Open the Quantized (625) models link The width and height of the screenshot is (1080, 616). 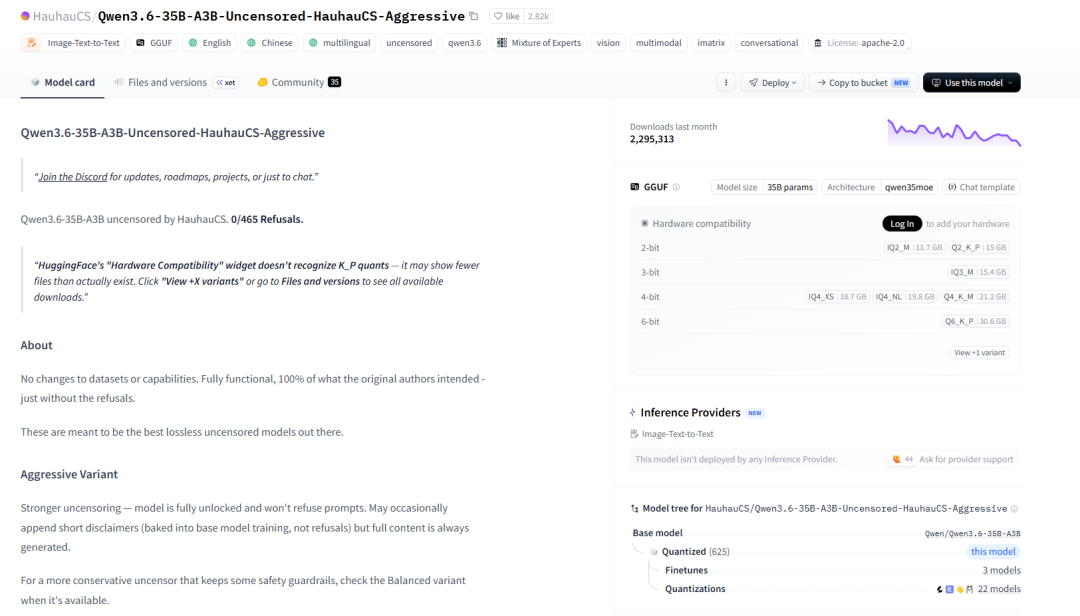click(696, 552)
